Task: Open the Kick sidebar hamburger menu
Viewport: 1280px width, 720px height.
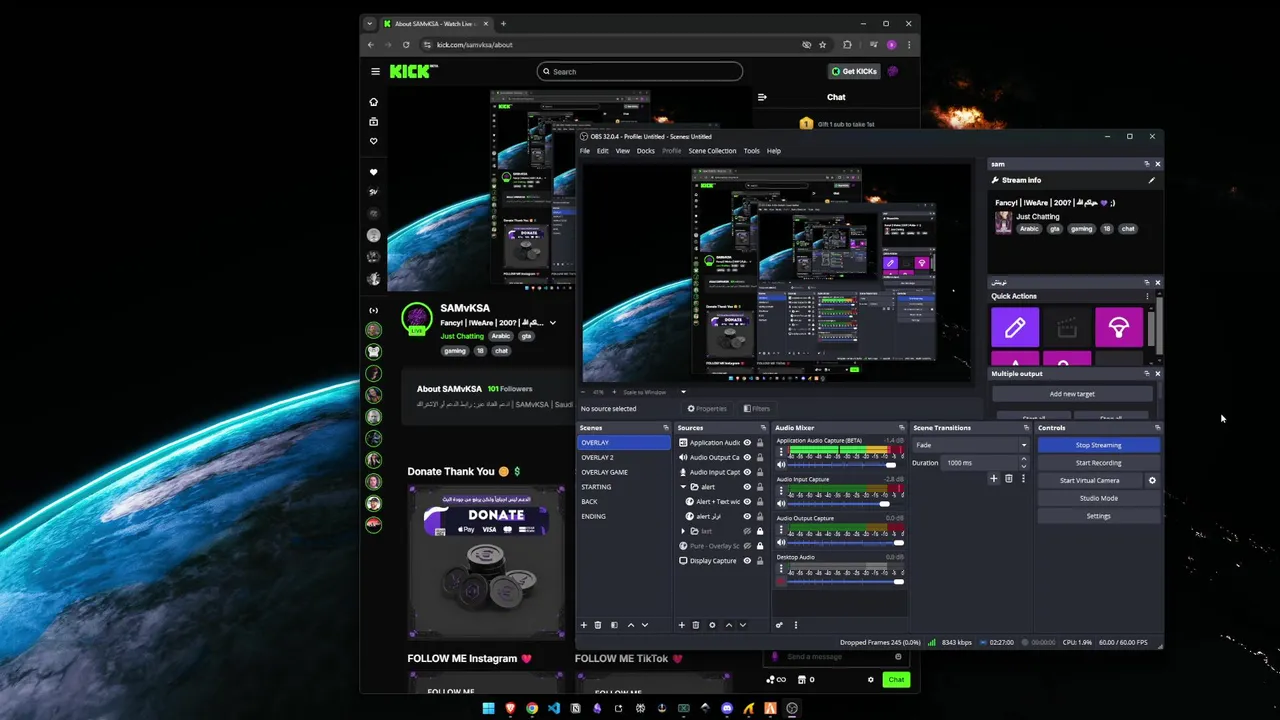Action: click(x=375, y=71)
